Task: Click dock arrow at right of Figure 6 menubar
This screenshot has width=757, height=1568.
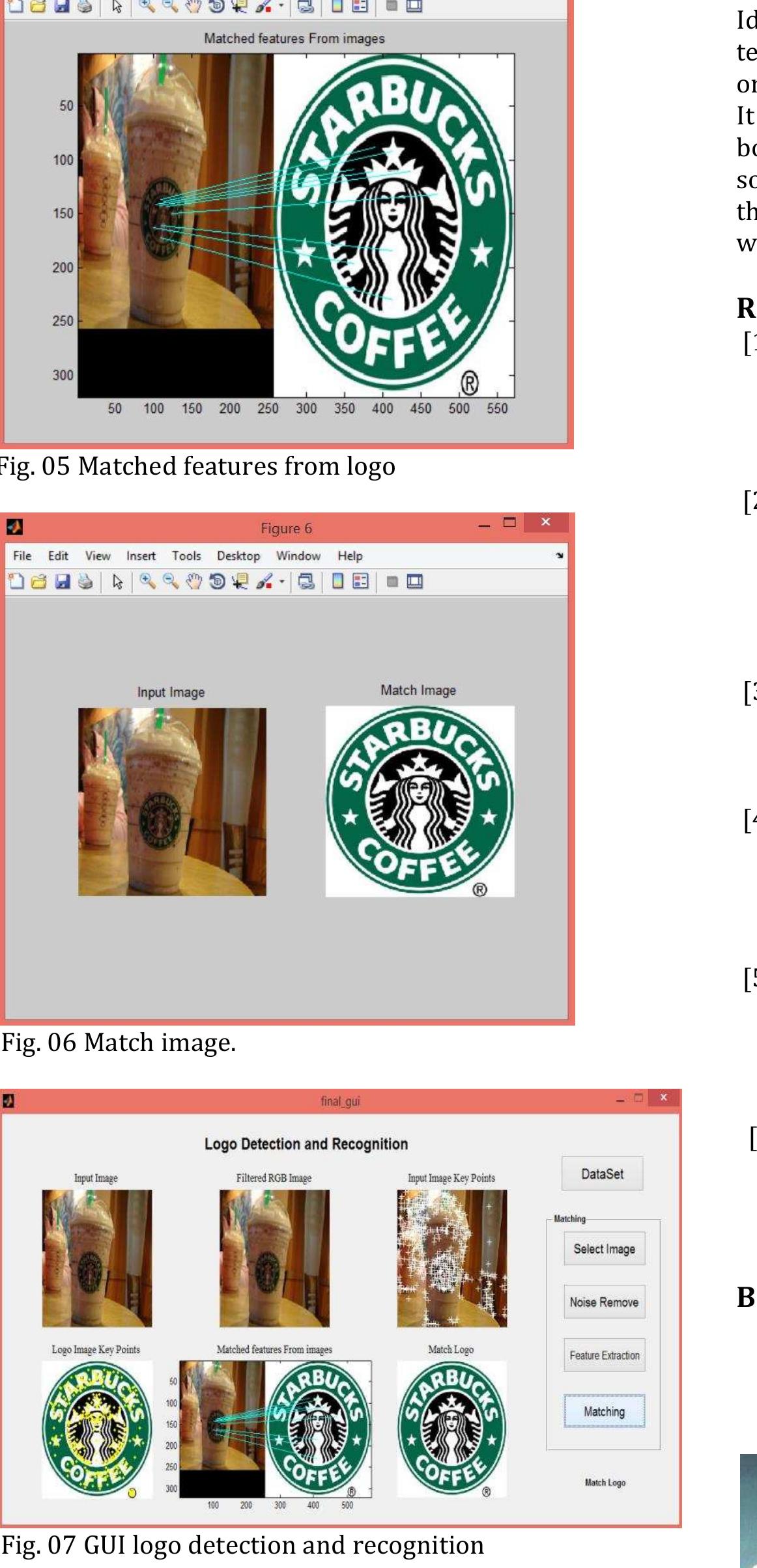Action: (559, 555)
